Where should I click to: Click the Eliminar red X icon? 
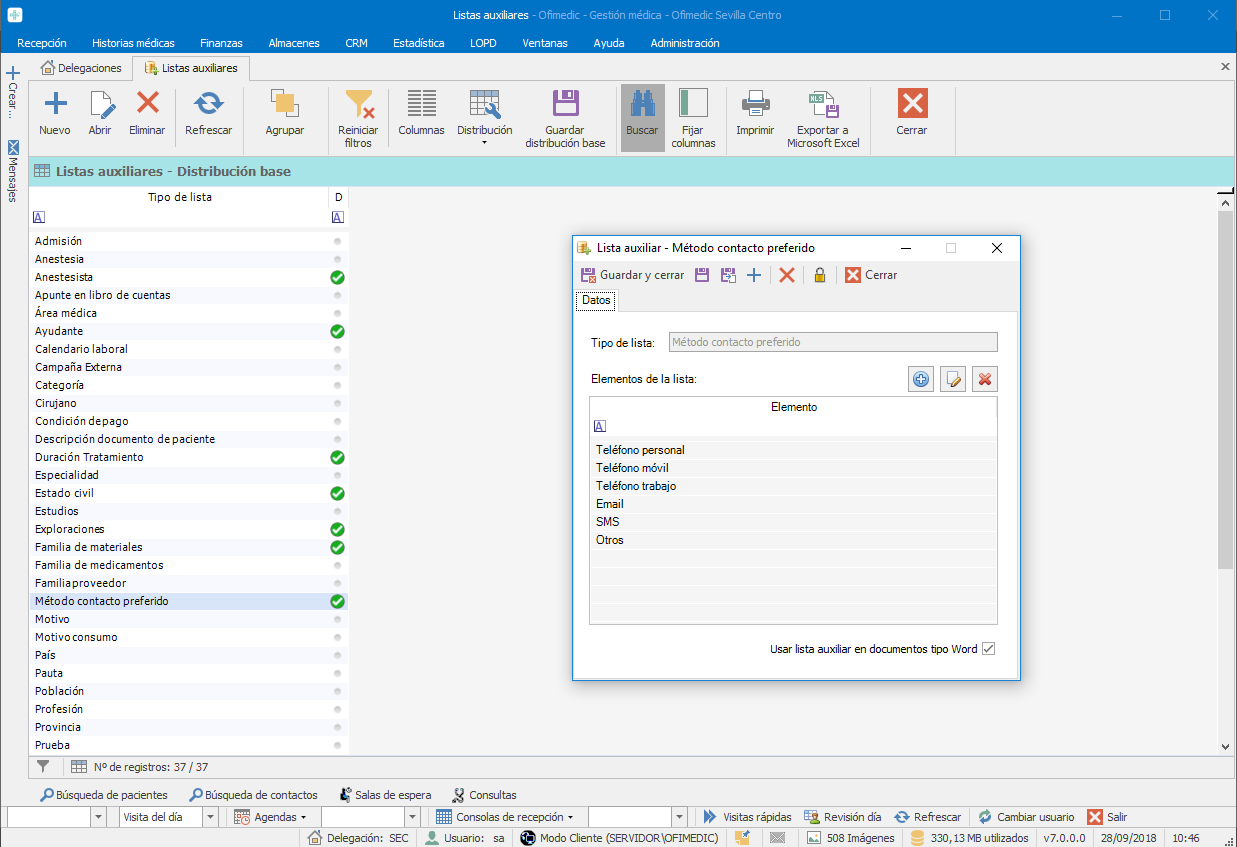click(148, 104)
